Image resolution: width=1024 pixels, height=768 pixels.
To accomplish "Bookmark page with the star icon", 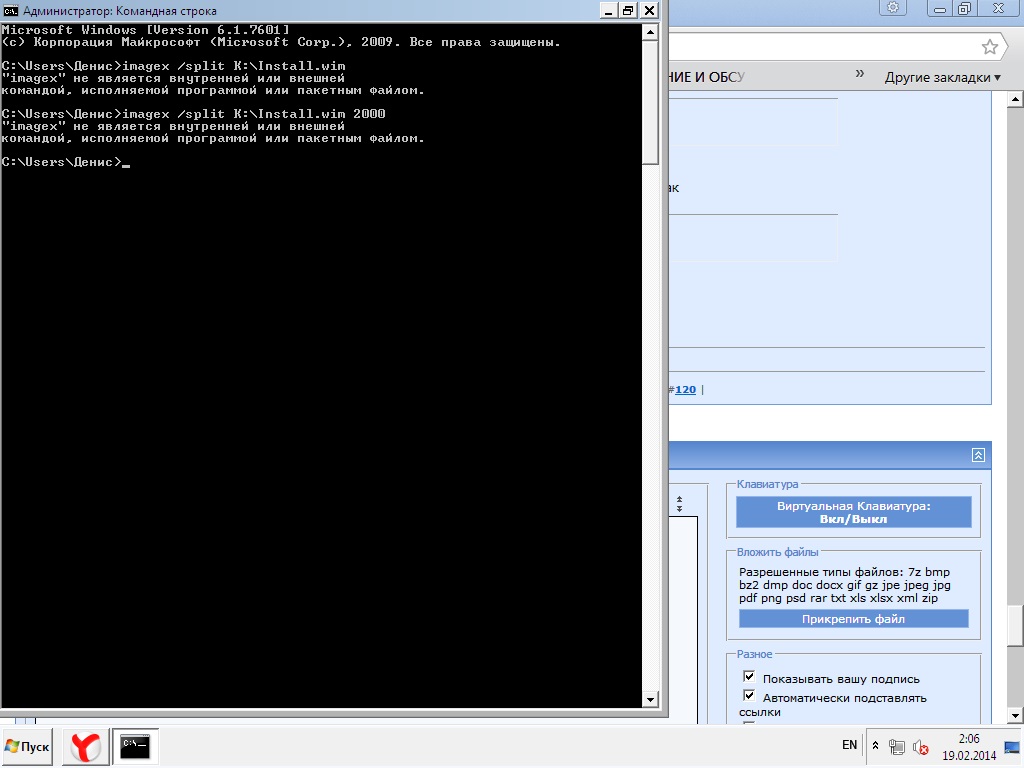I will [x=990, y=47].
